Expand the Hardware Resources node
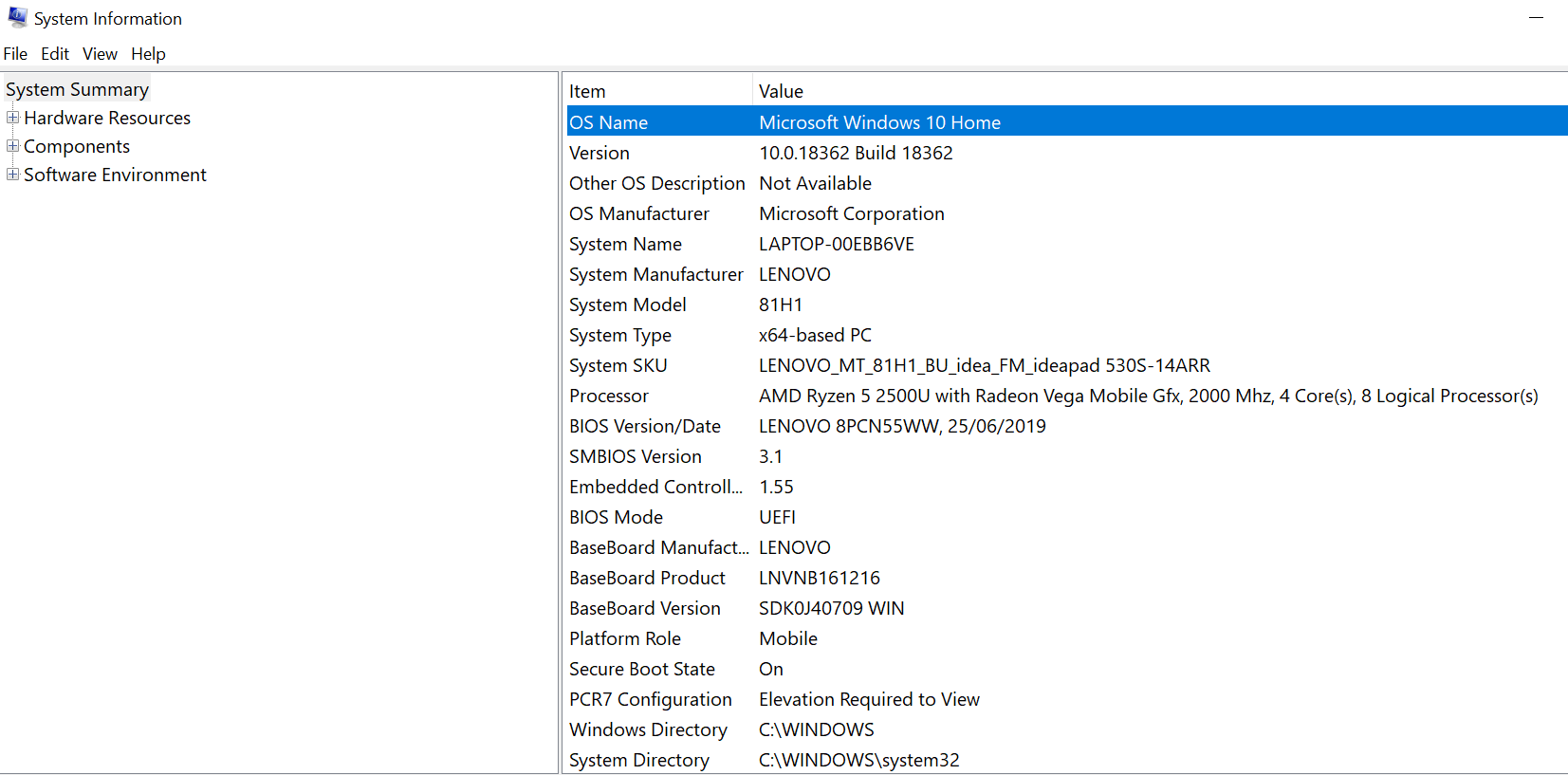This screenshot has width=1568, height=775. pos(13,118)
